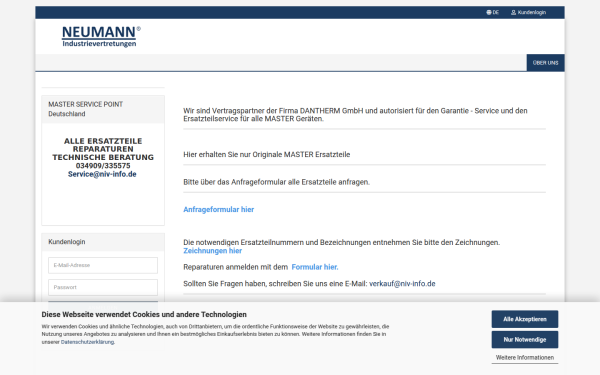
Task: Focus the E-Mail-Adresse input field
Action: 103,265
